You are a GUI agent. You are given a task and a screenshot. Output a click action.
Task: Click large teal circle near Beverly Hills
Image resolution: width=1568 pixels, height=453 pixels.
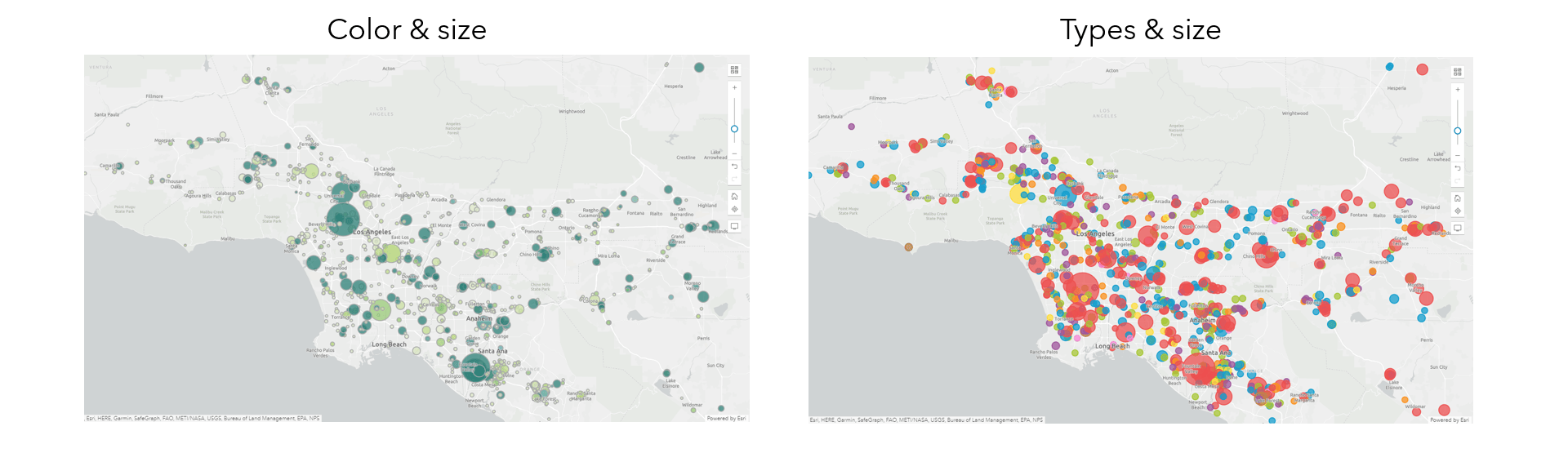point(343,218)
